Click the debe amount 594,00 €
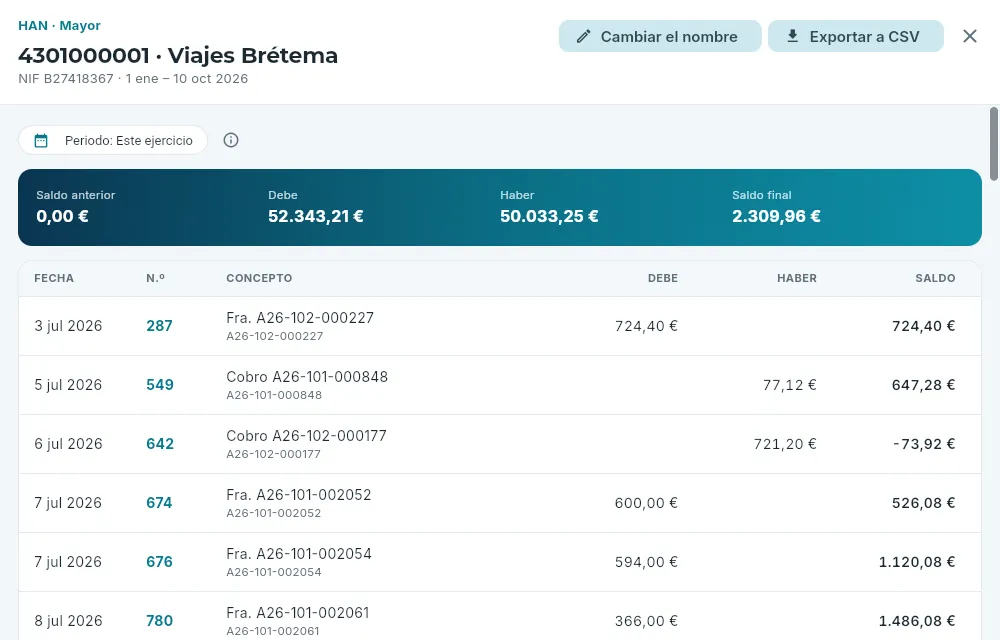 coord(646,562)
